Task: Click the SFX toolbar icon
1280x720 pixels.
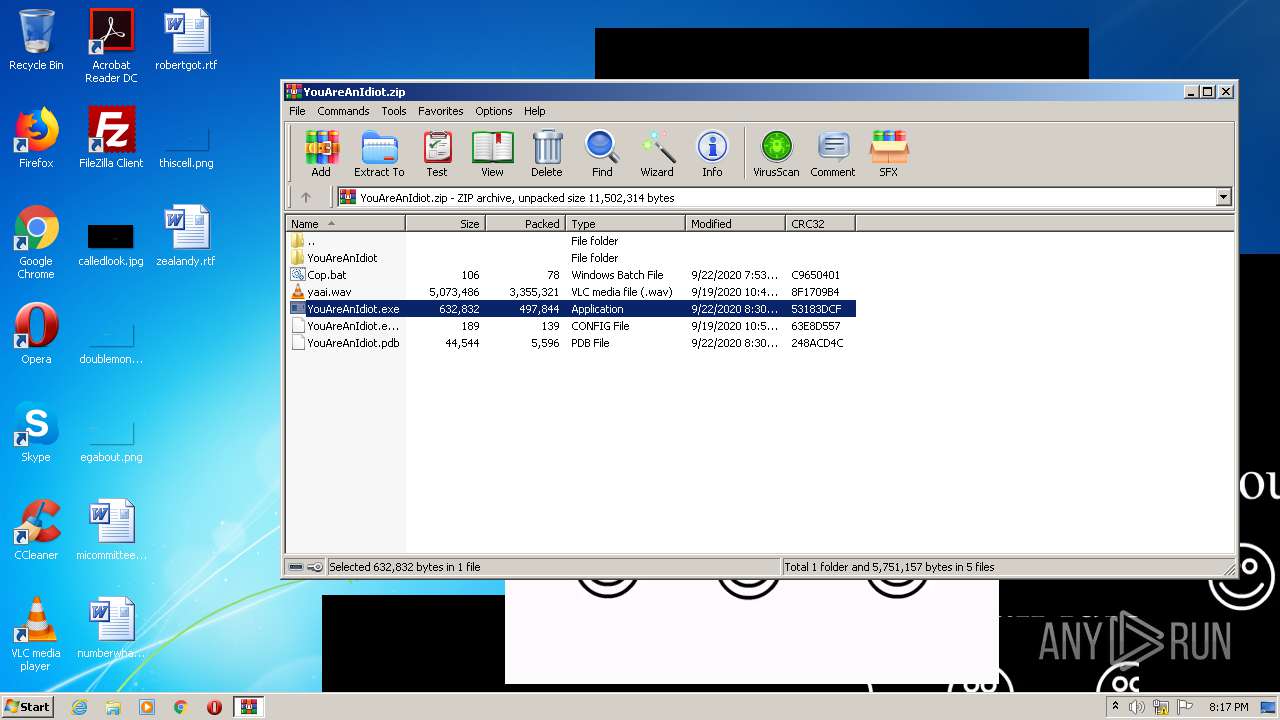Action: coord(888,154)
